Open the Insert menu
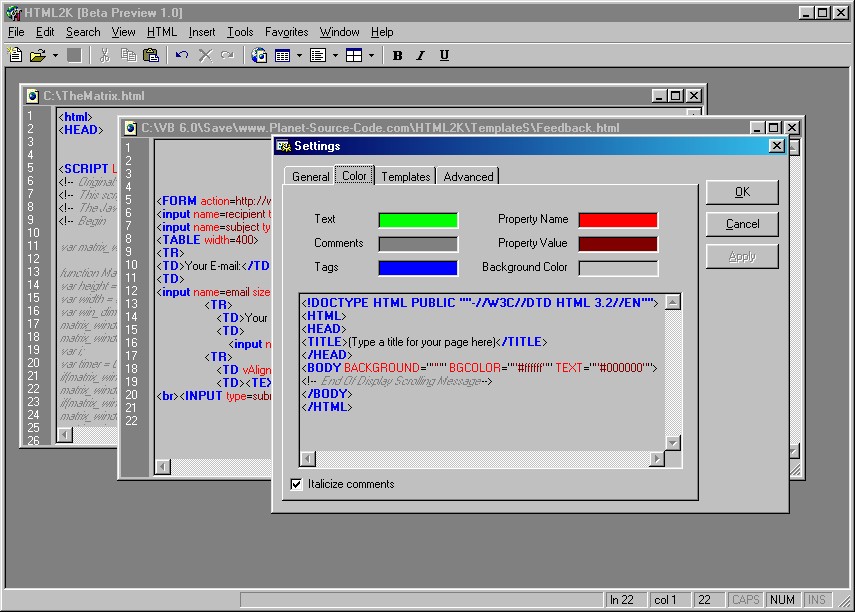 tap(202, 32)
